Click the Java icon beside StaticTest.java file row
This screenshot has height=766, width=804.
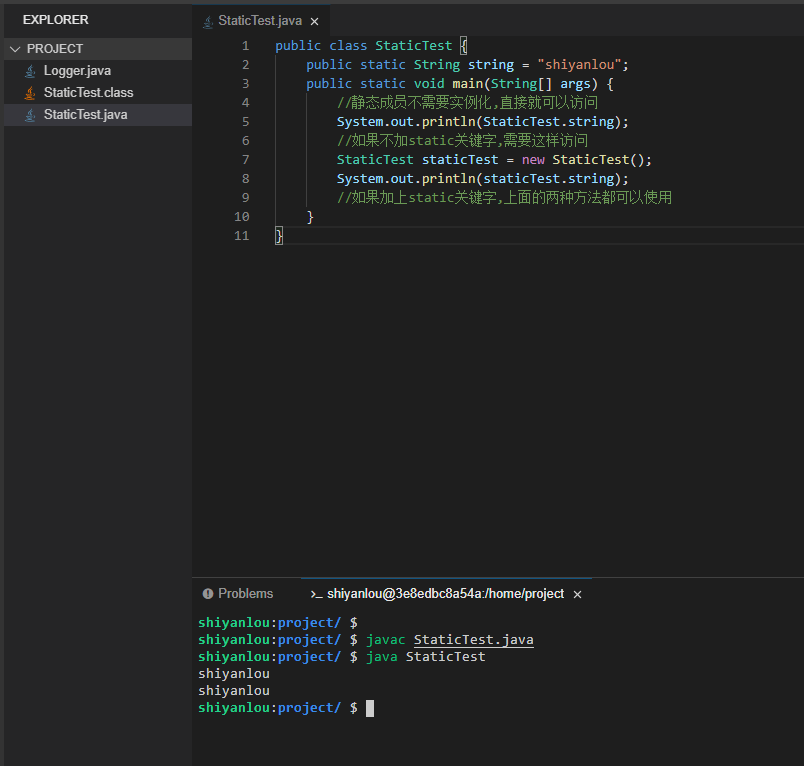click(30, 115)
